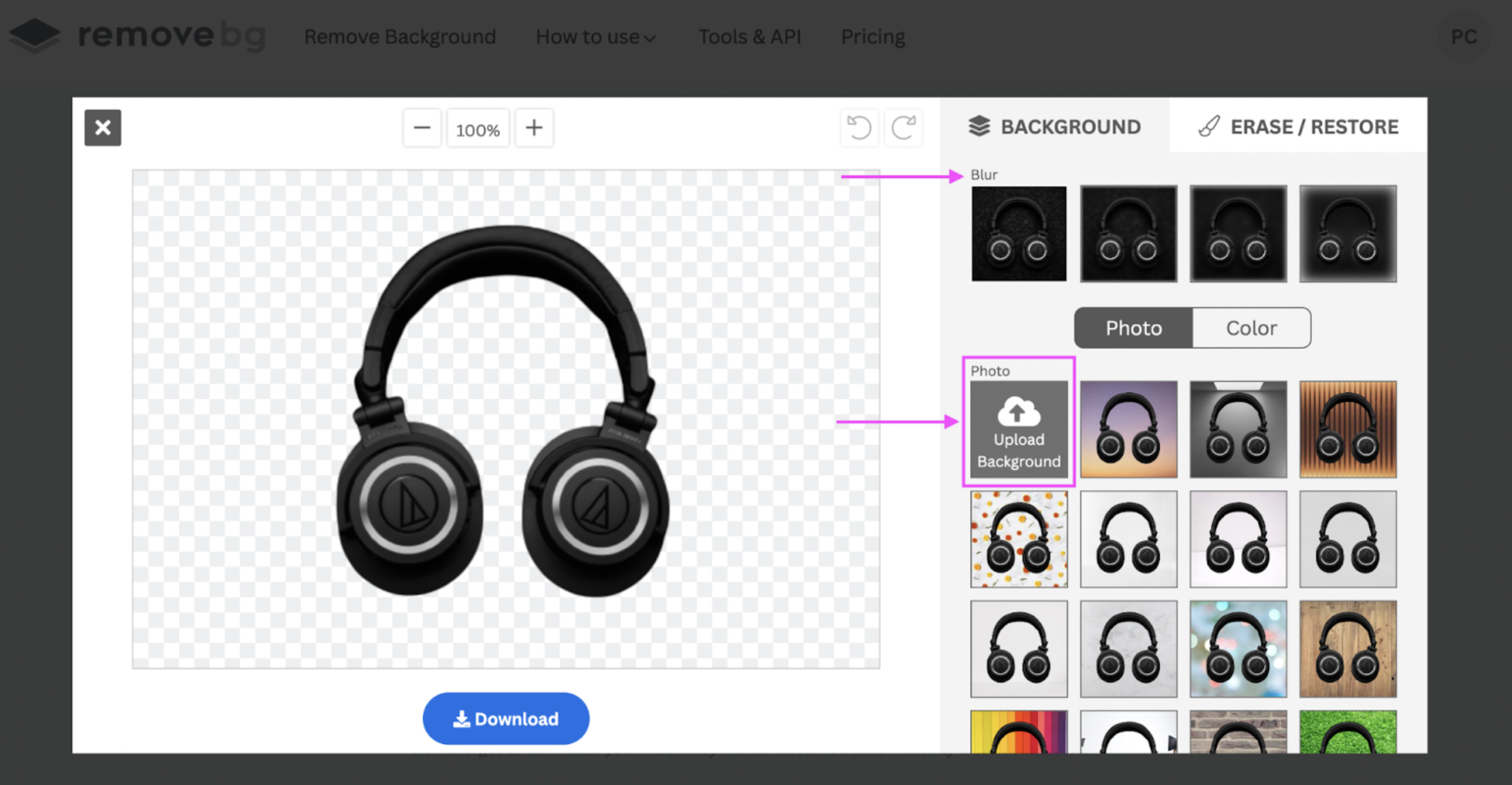Choose the gray spotlight studio background
1512x785 pixels.
(x=1238, y=429)
